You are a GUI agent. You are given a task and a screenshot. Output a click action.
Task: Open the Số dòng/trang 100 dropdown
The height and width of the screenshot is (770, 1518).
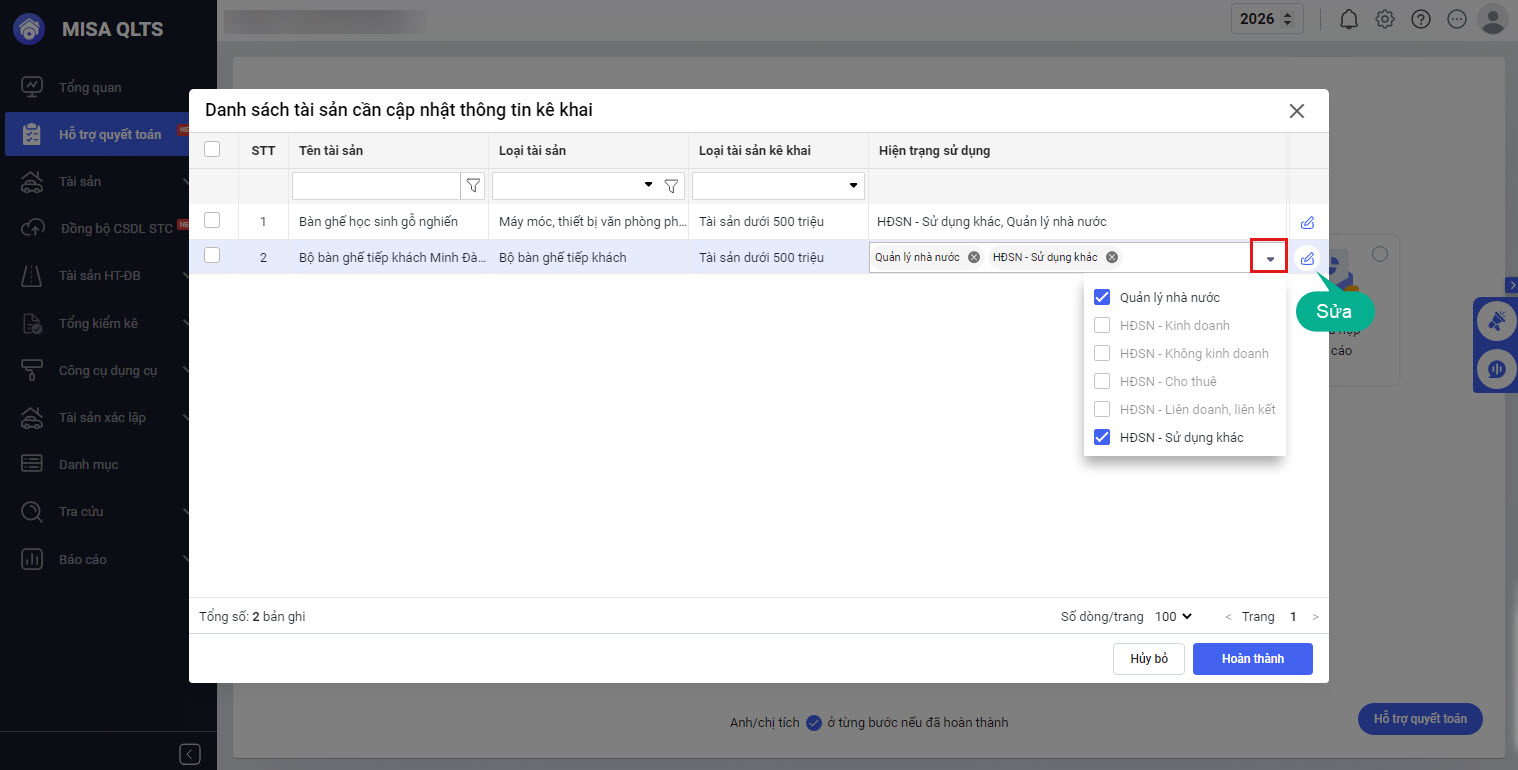coord(1174,617)
